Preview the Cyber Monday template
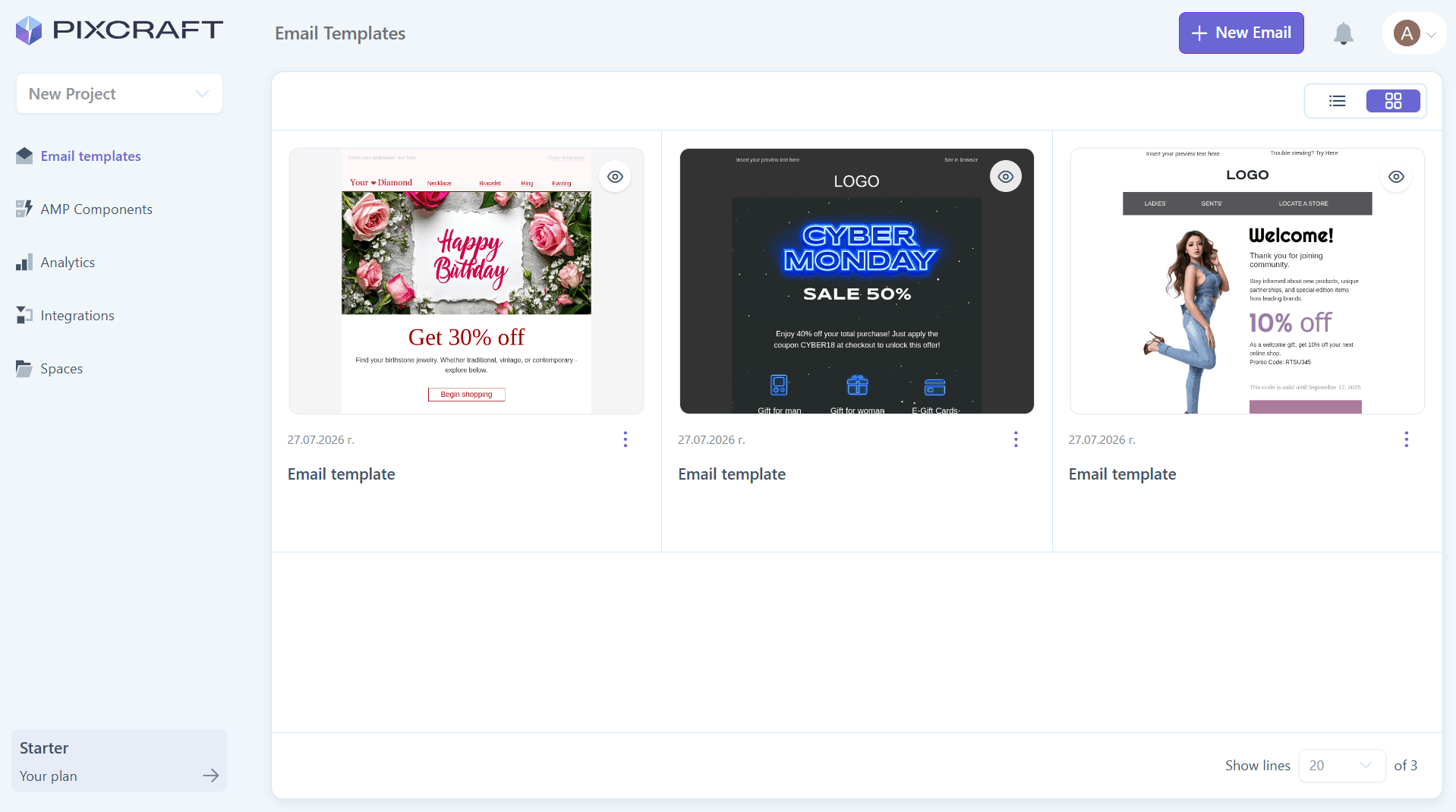 [1005, 177]
